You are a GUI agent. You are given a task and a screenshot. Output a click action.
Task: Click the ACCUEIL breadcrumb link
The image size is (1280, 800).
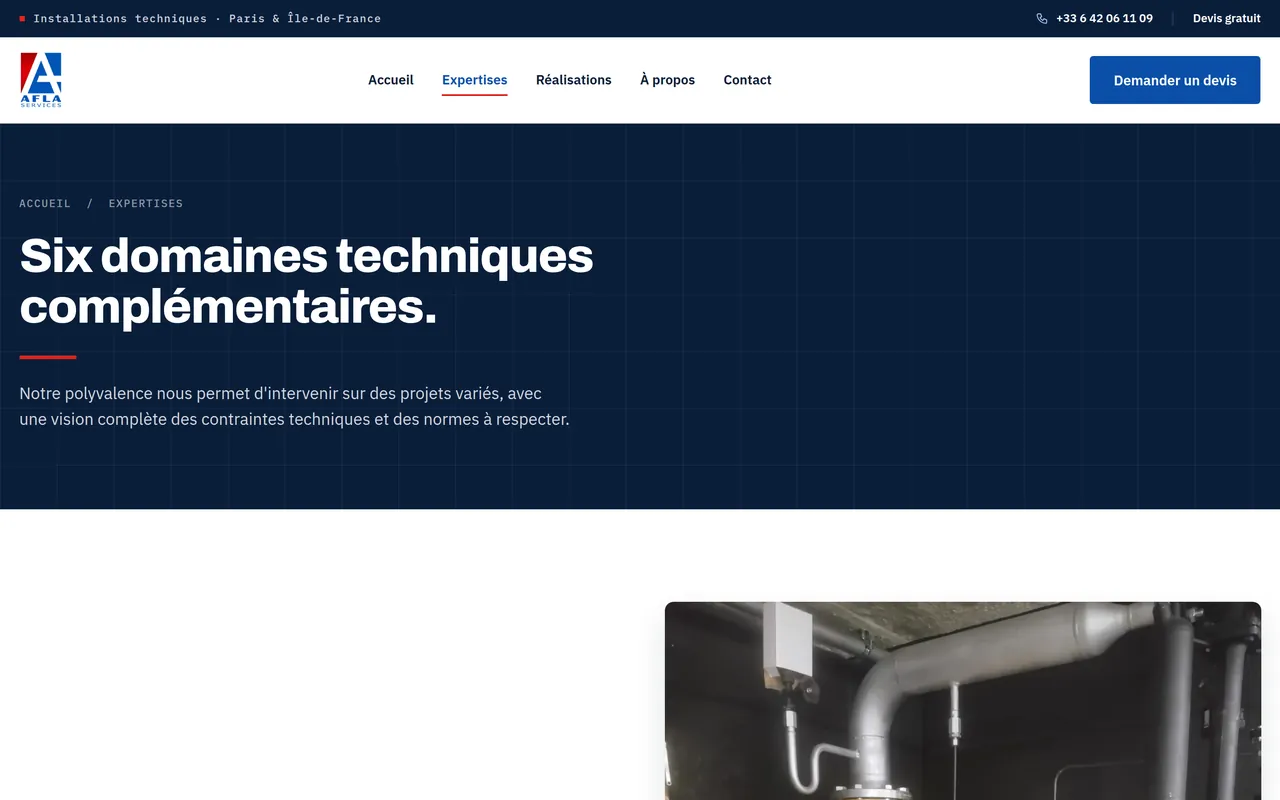pyautogui.click(x=45, y=203)
